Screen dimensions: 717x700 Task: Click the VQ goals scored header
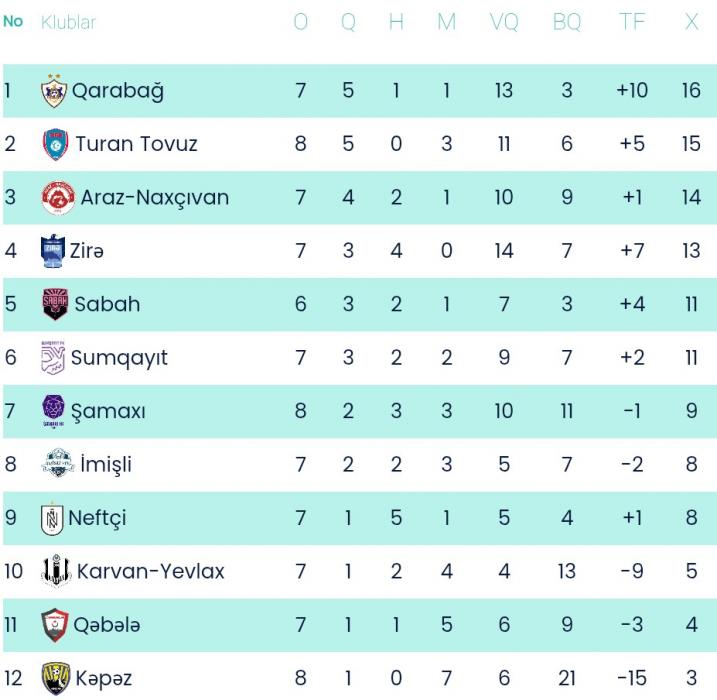pyautogui.click(x=504, y=22)
